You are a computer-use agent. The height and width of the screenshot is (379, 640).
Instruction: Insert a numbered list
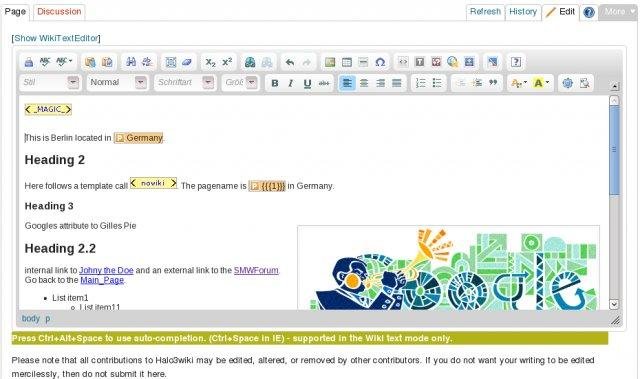420,83
